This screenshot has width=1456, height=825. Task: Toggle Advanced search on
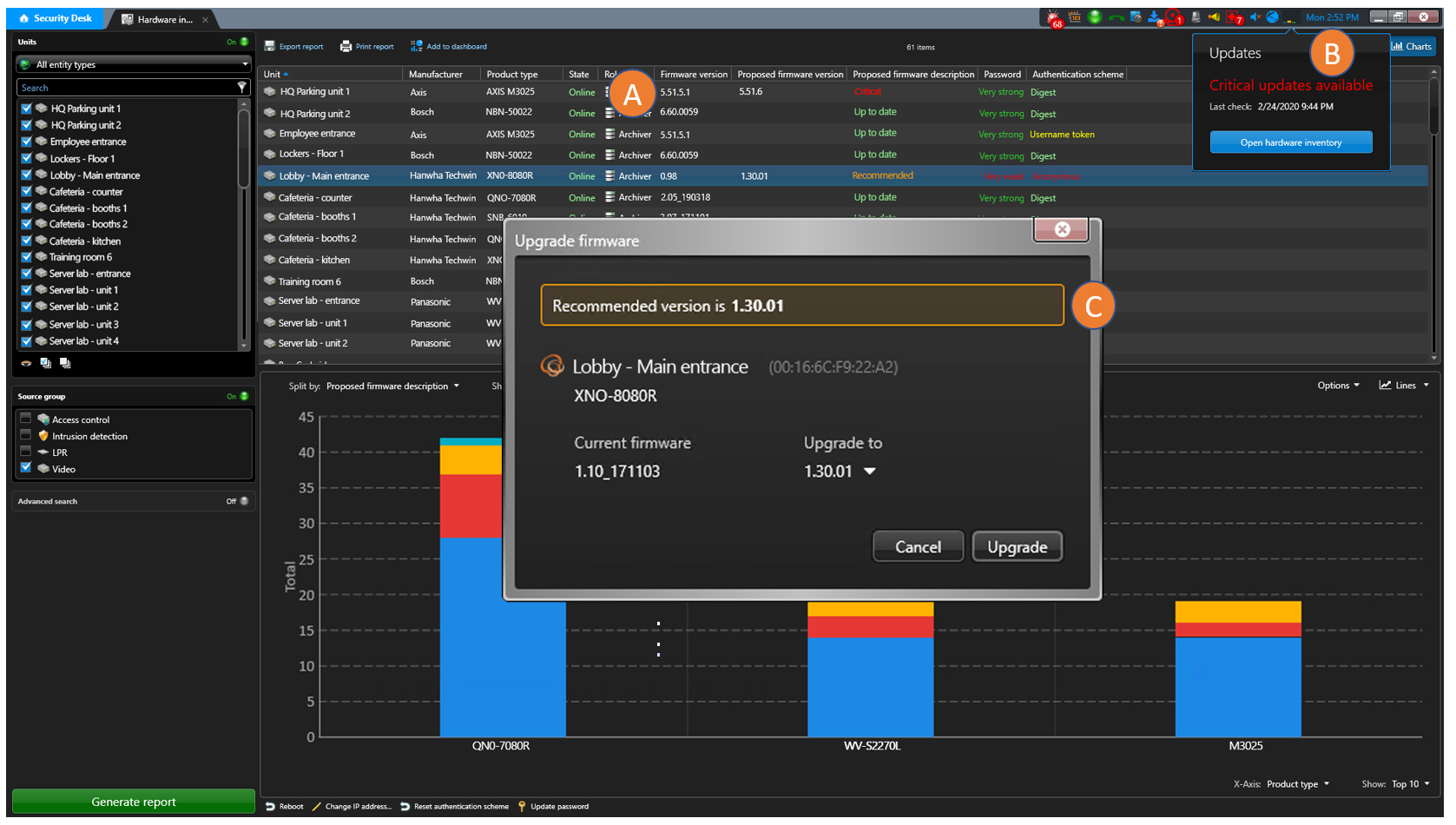click(x=244, y=500)
